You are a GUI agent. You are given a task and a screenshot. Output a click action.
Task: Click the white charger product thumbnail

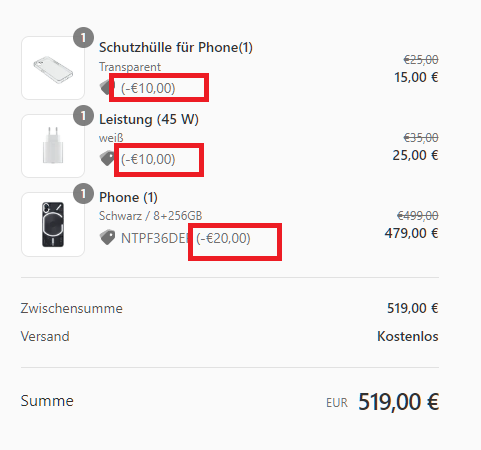click(x=53, y=146)
